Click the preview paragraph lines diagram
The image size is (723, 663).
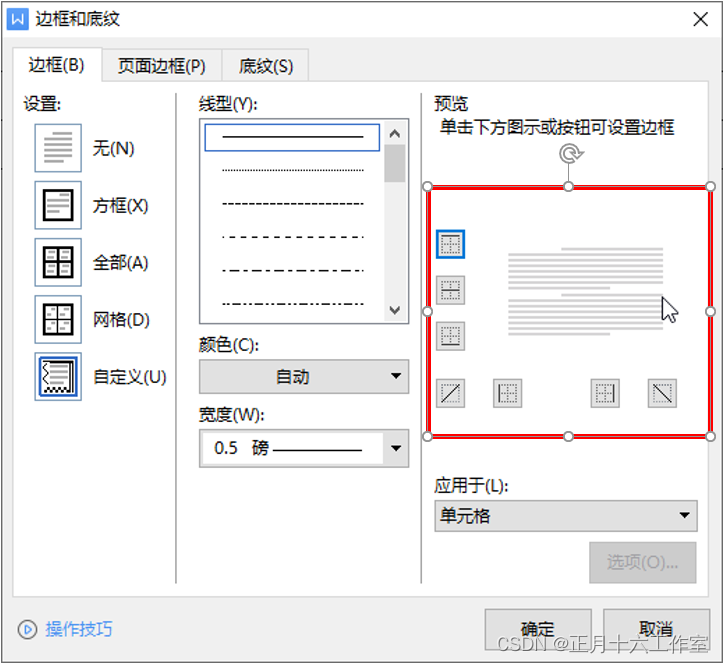[586, 291]
